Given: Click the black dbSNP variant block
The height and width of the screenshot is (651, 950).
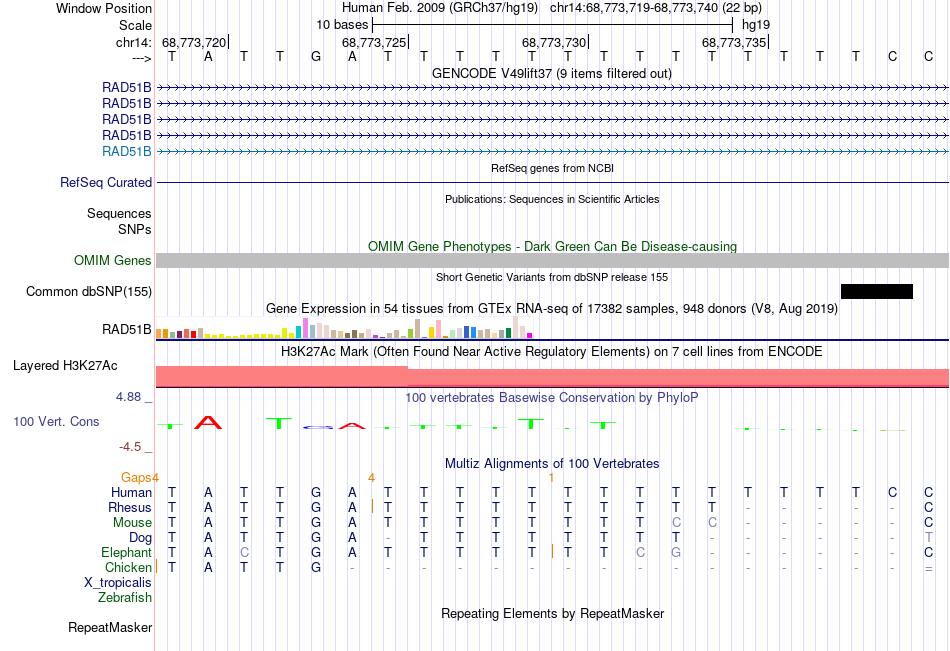Looking at the screenshot, I should click(x=877, y=292).
